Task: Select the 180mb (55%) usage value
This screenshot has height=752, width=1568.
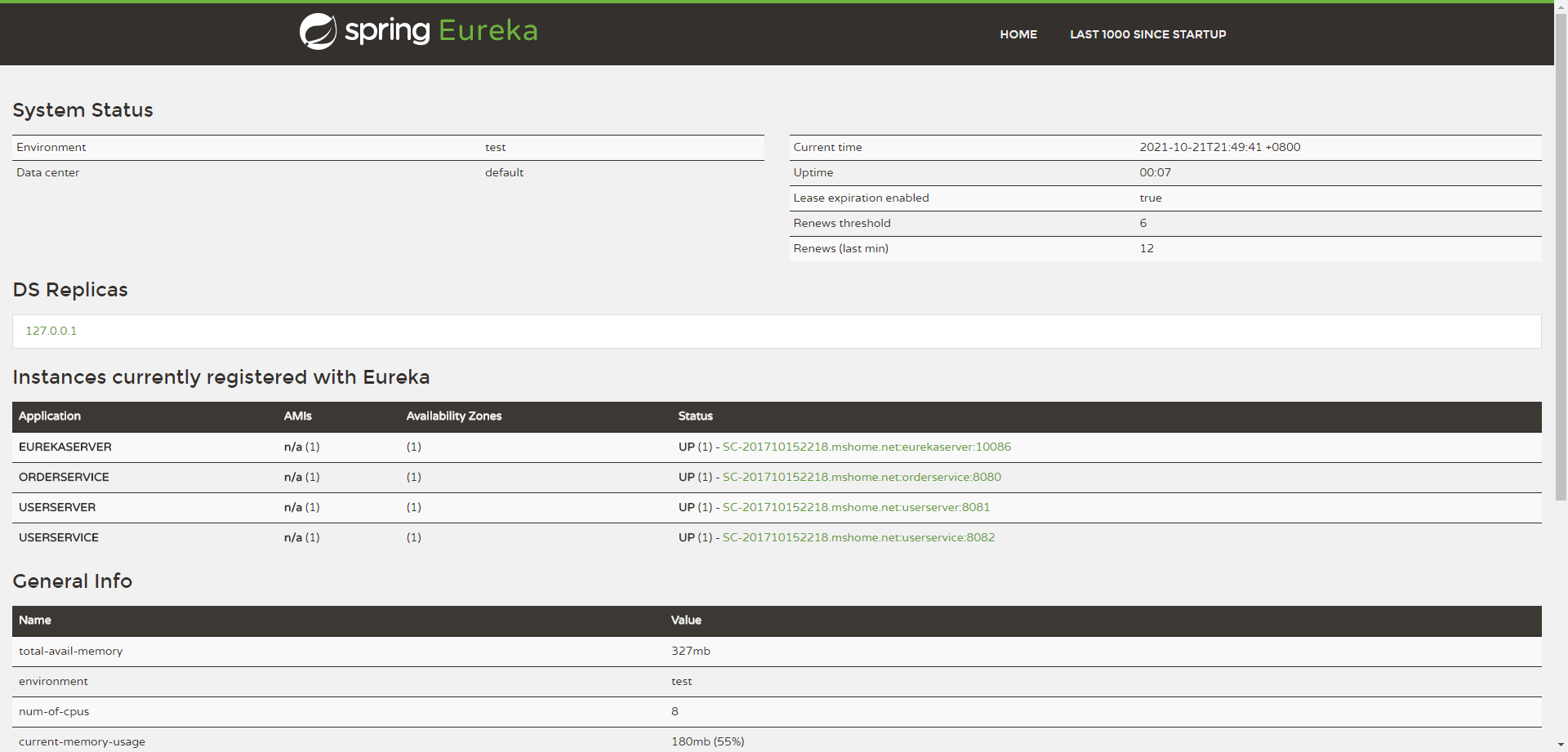Action: tap(708, 741)
